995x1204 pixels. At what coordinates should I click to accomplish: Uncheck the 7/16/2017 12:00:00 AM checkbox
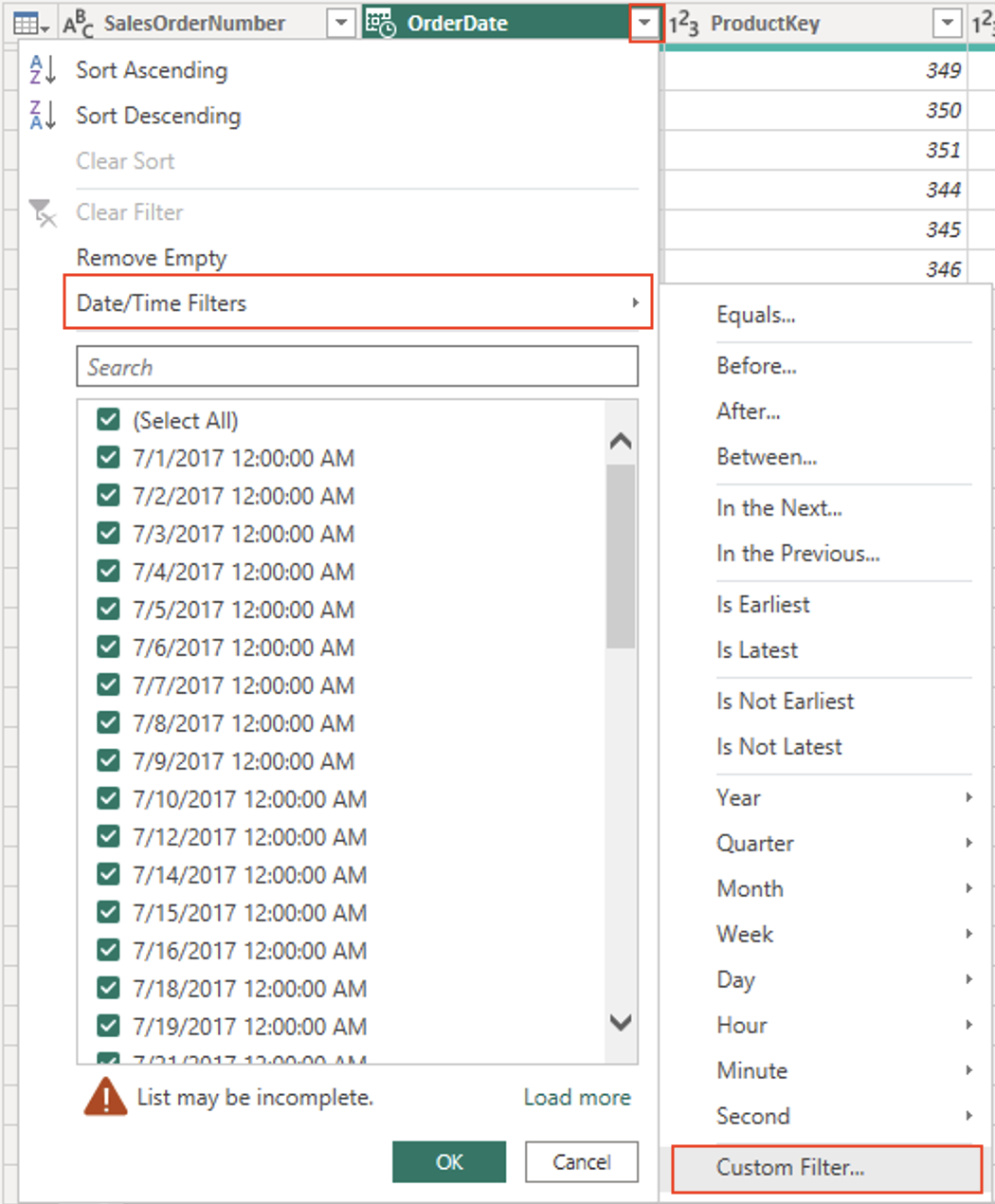(109, 950)
